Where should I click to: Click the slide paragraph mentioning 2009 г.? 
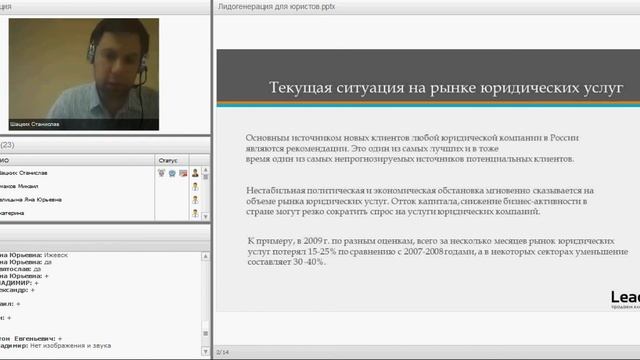[x=438, y=251]
